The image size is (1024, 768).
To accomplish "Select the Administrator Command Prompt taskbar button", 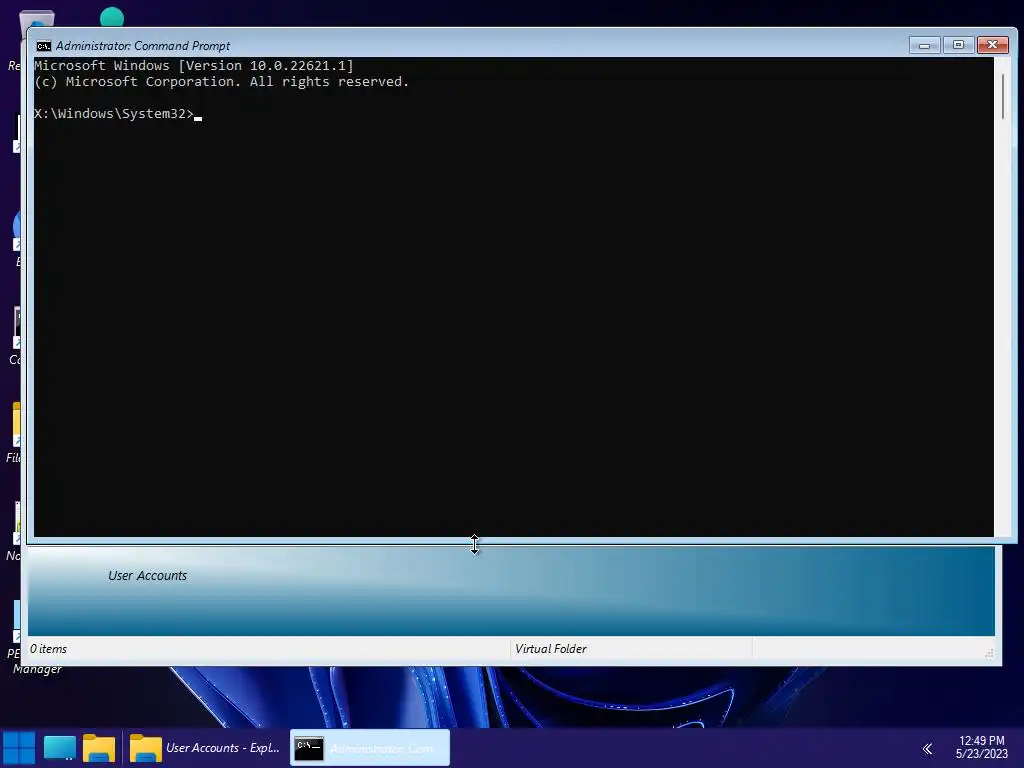I will click(370, 748).
